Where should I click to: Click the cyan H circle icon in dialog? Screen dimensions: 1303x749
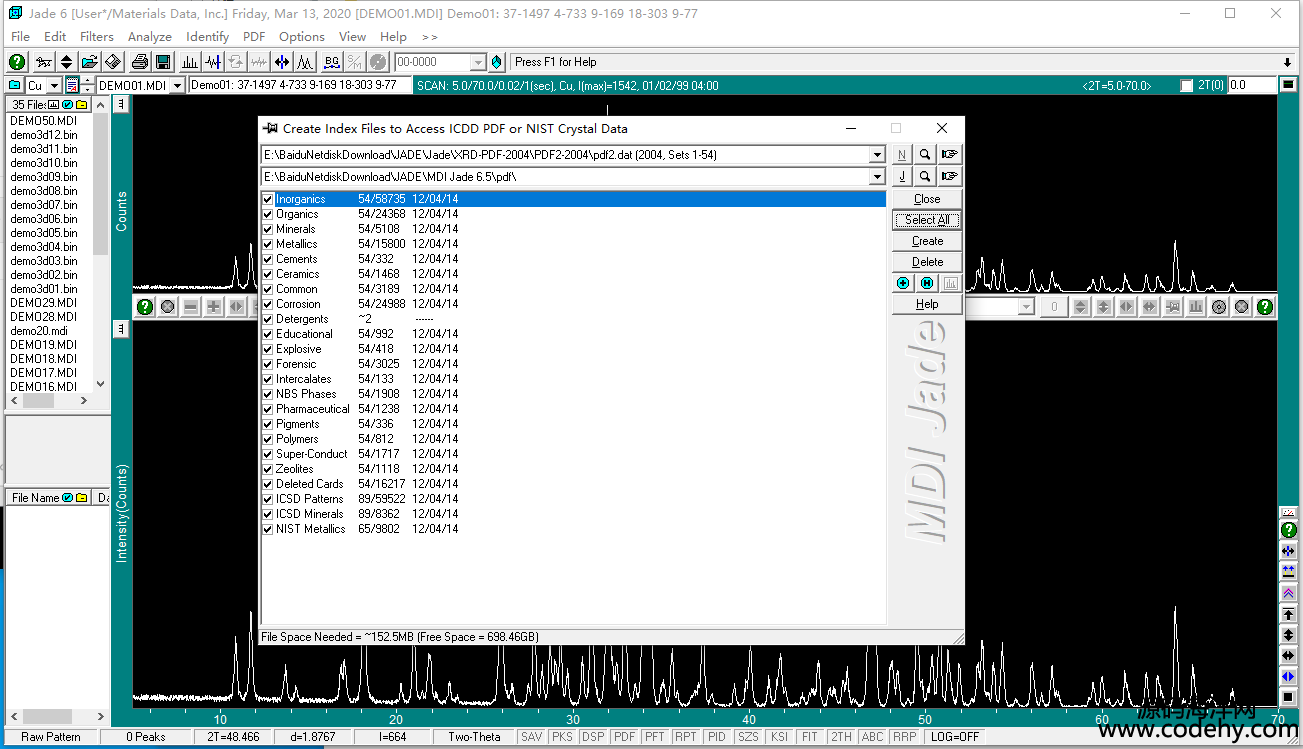click(x=927, y=283)
